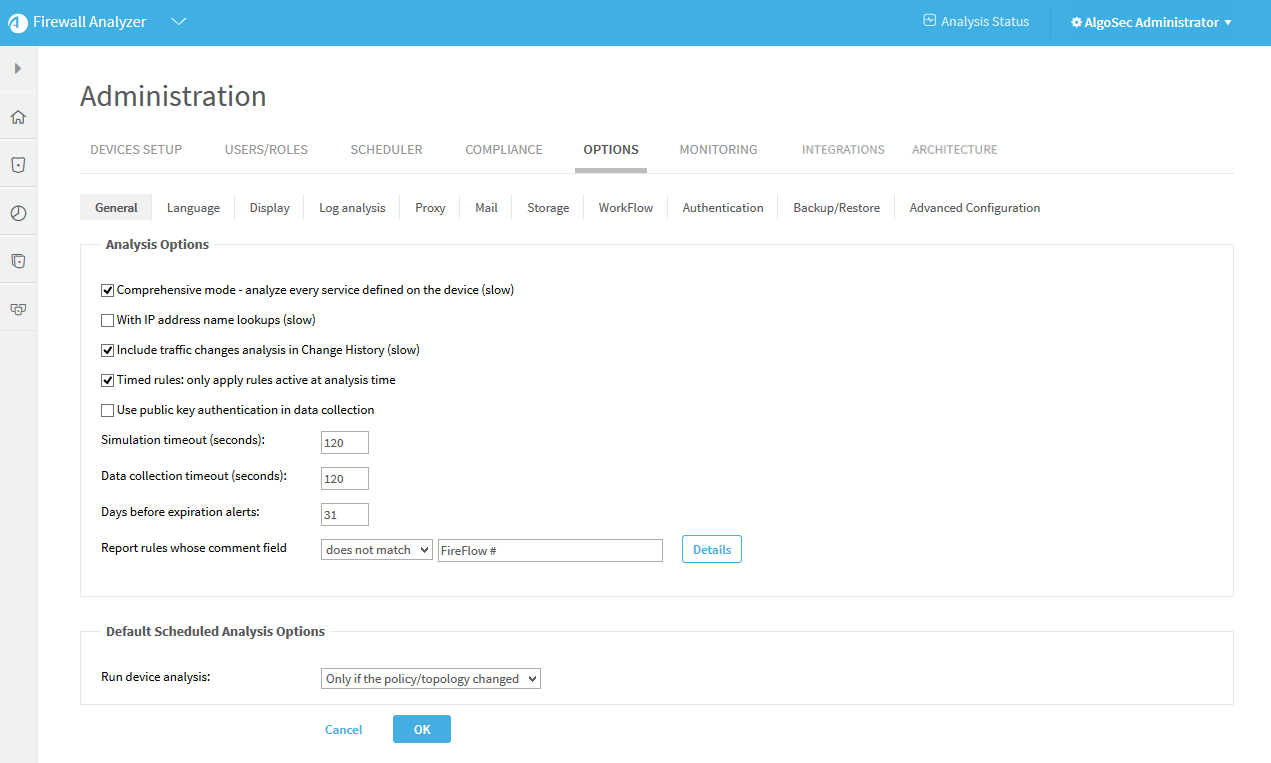Check public key authentication in data collection
Image resolution: width=1271 pixels, height=763 pixels.
(x=108, y=411)
